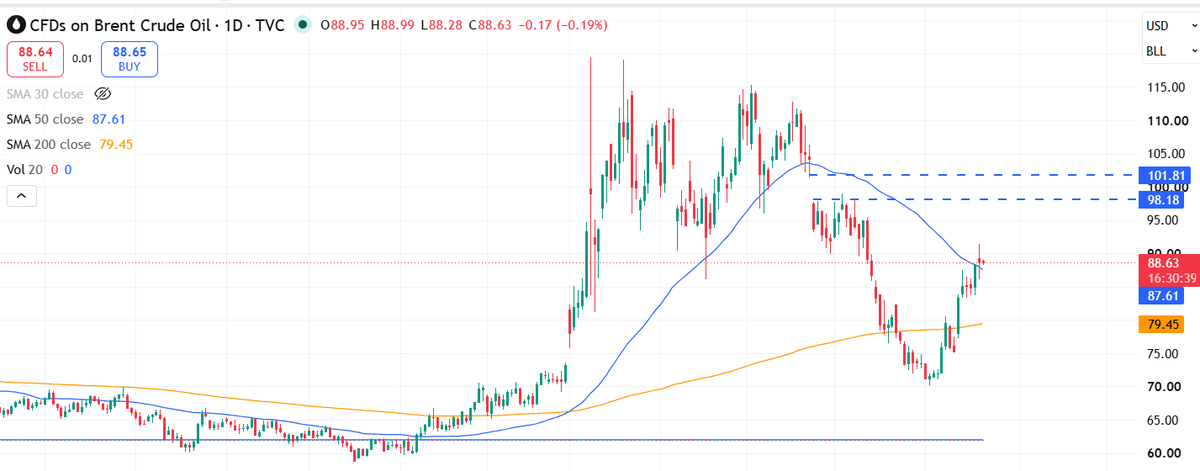Viewport: 1200px width, 471px height.
Task: Click the 75.00 price axis label
Action: point(1162,353)
